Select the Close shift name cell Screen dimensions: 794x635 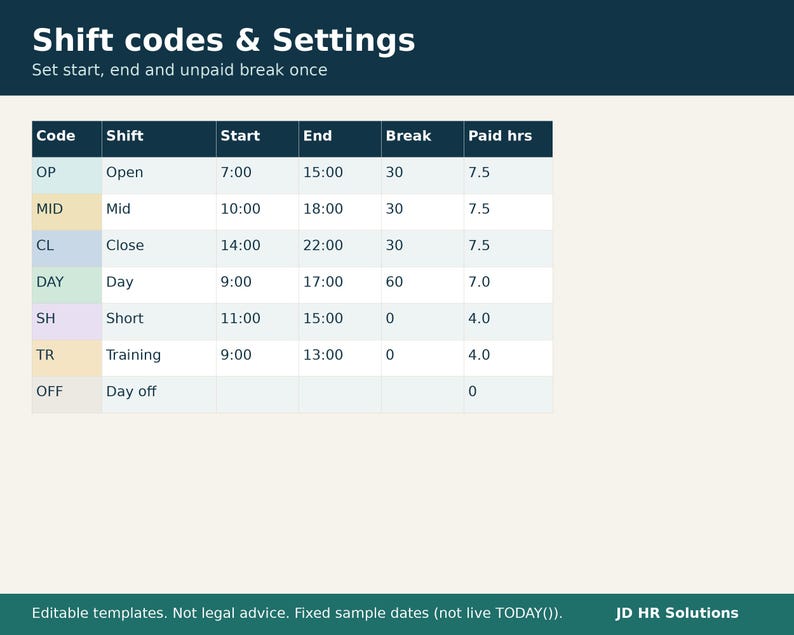(x=159, y=248)
